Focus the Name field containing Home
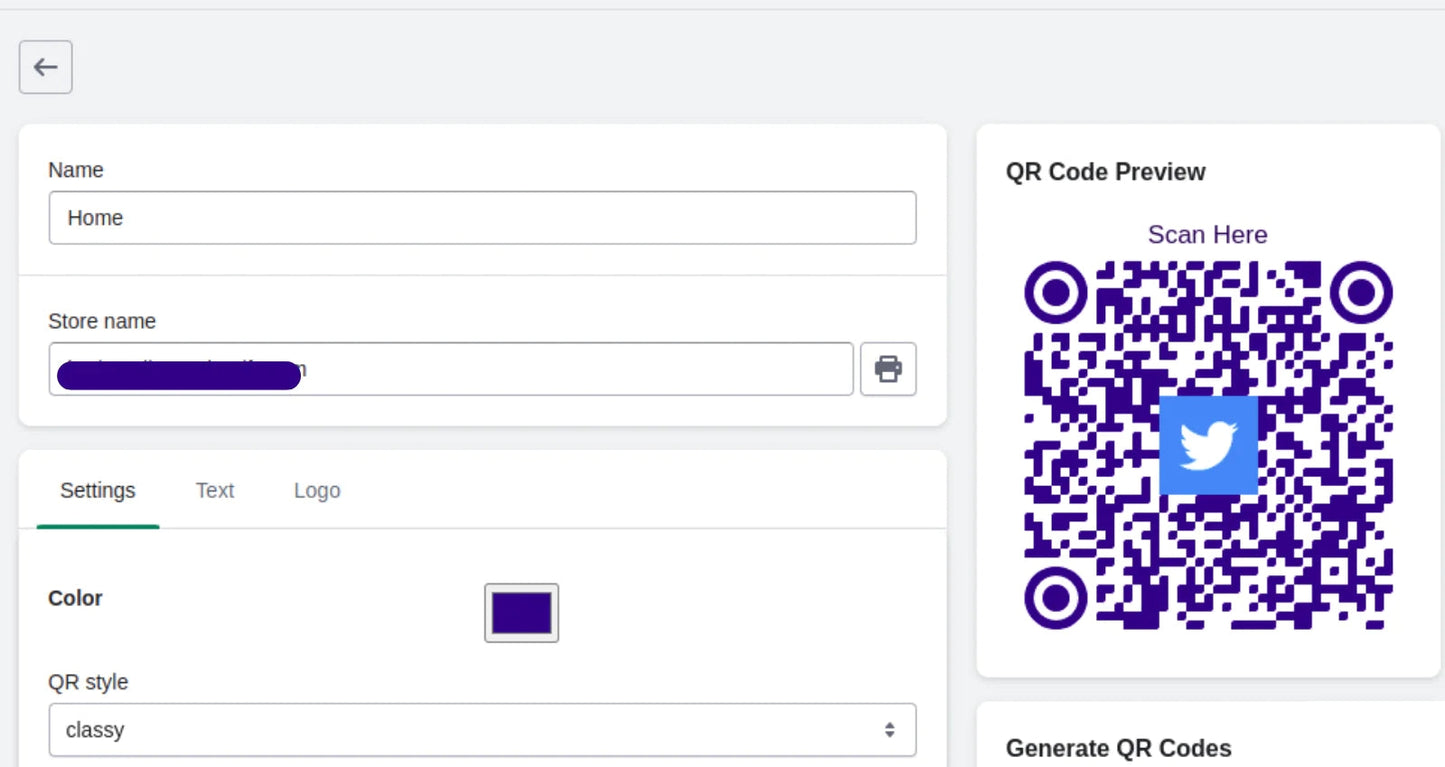Viewport: 1445px width, 767px height. tap(482, 218)
